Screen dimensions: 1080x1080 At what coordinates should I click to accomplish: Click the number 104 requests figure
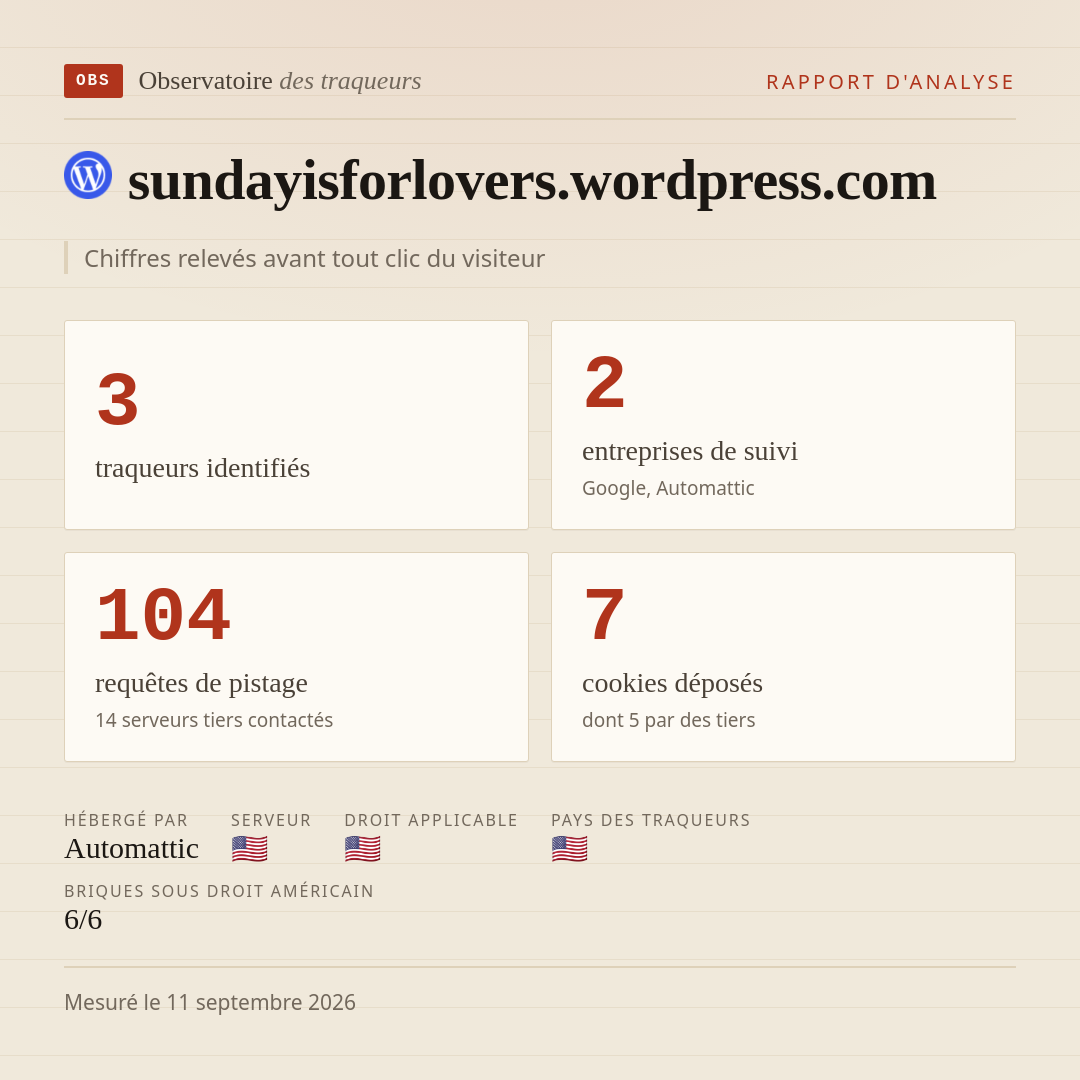[163, 615]
